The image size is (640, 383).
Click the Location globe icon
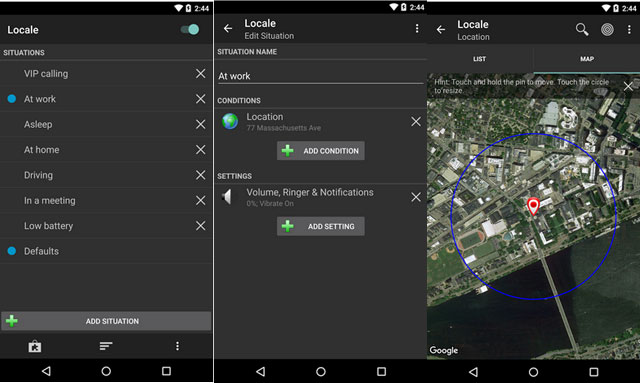(230, 121)
